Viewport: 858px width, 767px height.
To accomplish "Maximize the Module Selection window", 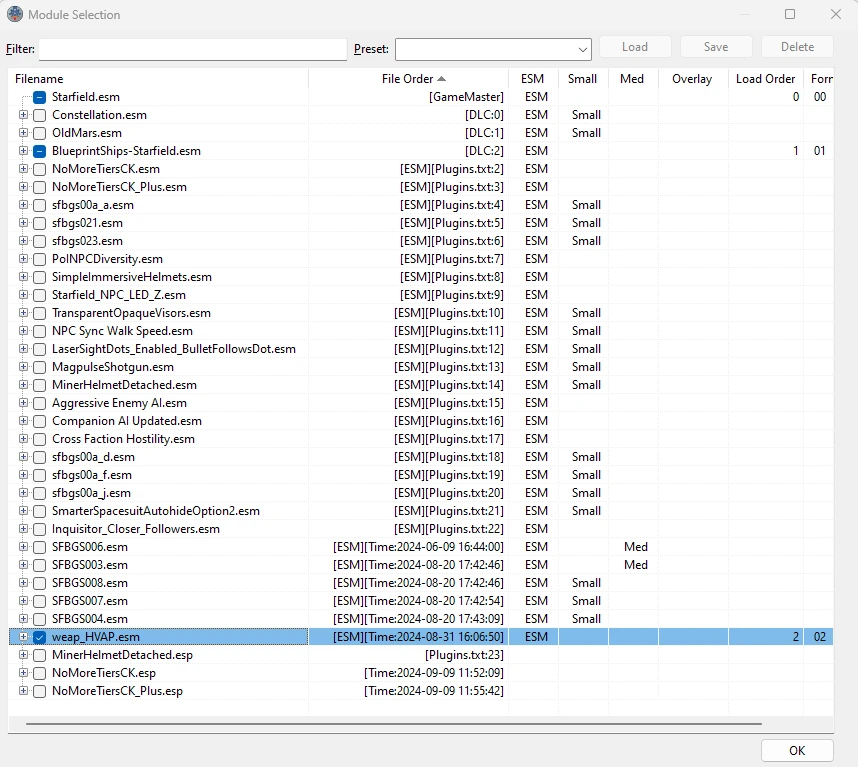I will [x=790, y=14].
